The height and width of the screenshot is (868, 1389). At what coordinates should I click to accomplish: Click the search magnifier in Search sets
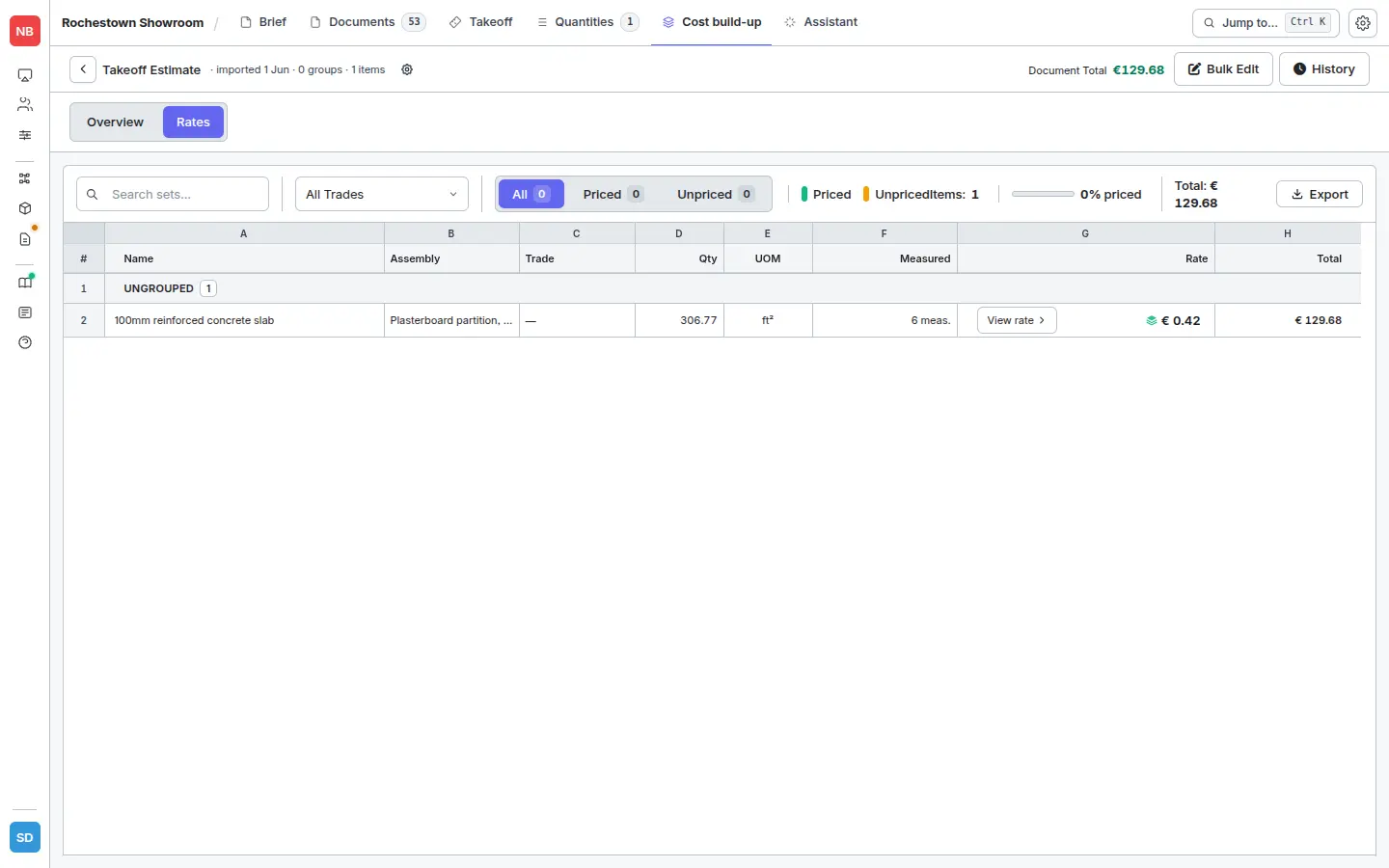93,194
